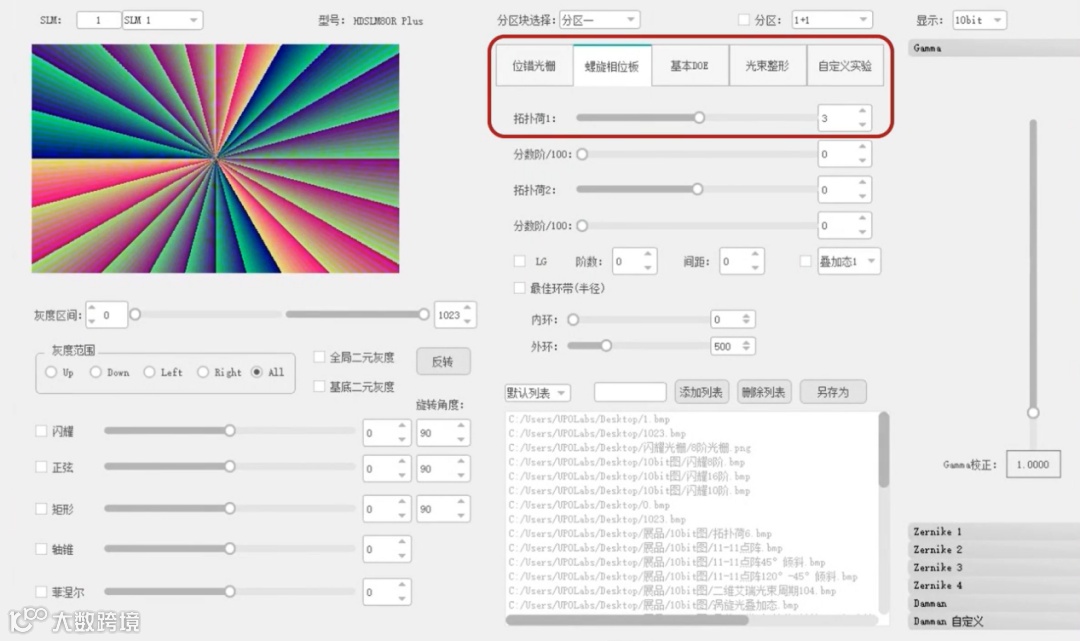
Task: Increase the 阶数 value with up arrow
Action: [x=647, y=255]
